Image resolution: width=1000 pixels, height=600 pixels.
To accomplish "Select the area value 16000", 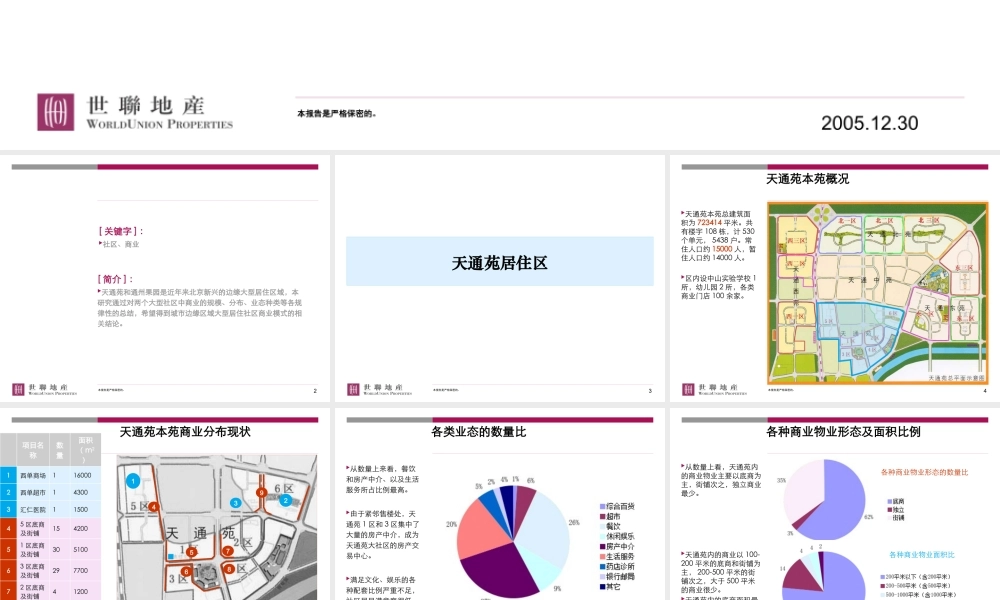I will coord(82,475).
